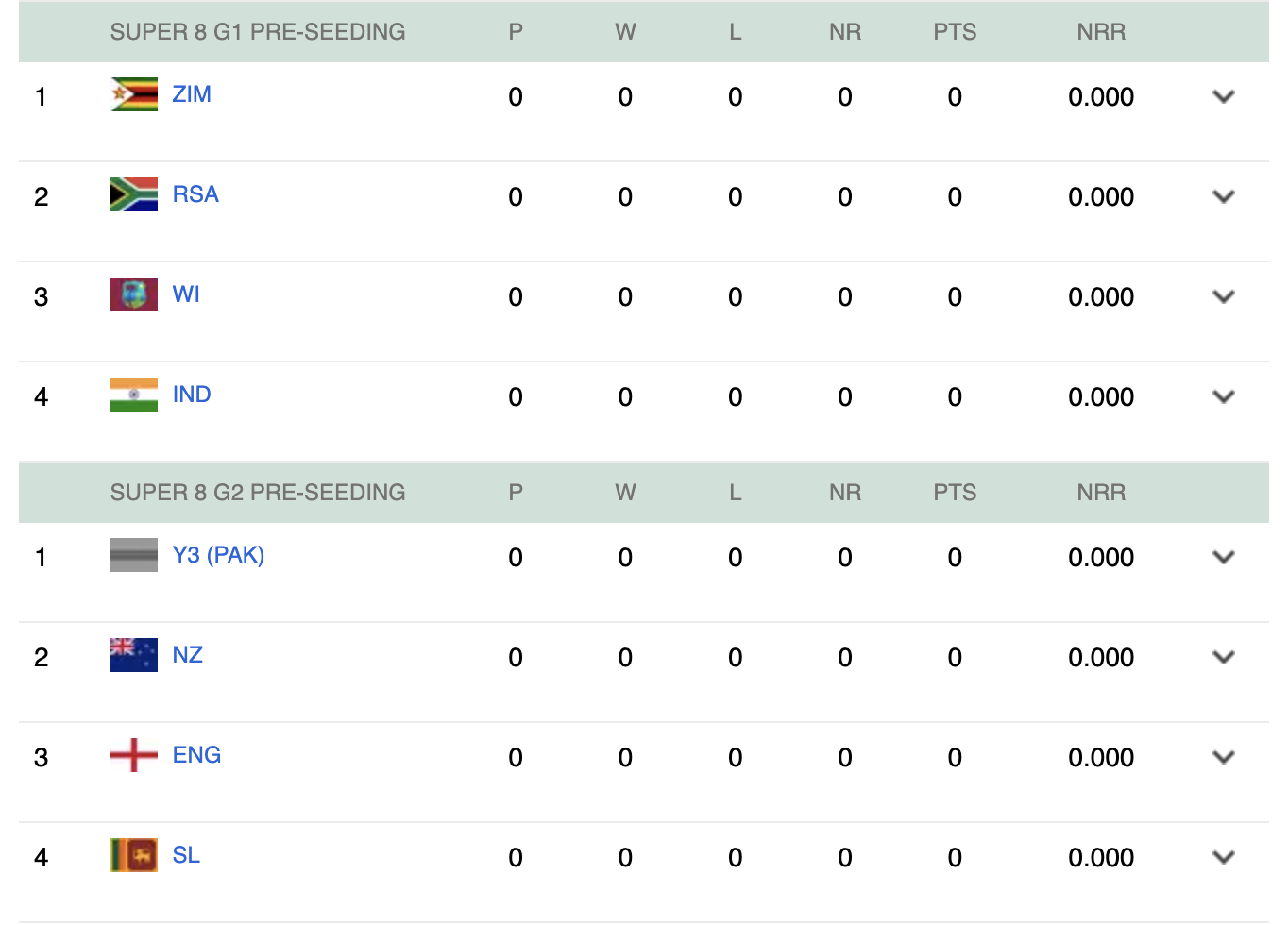The height and width of the screenshot is (925, 1288).
Task: Click the West Indies flag icon
Action: tap(133, 294)
